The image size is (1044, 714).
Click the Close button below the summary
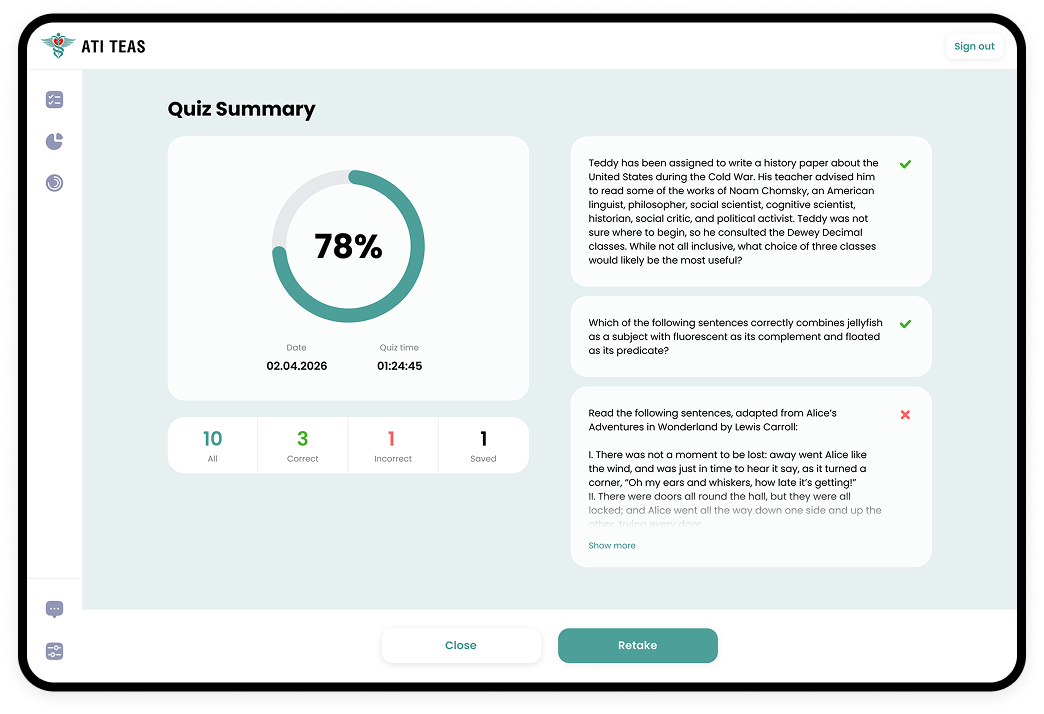(461, 645)
